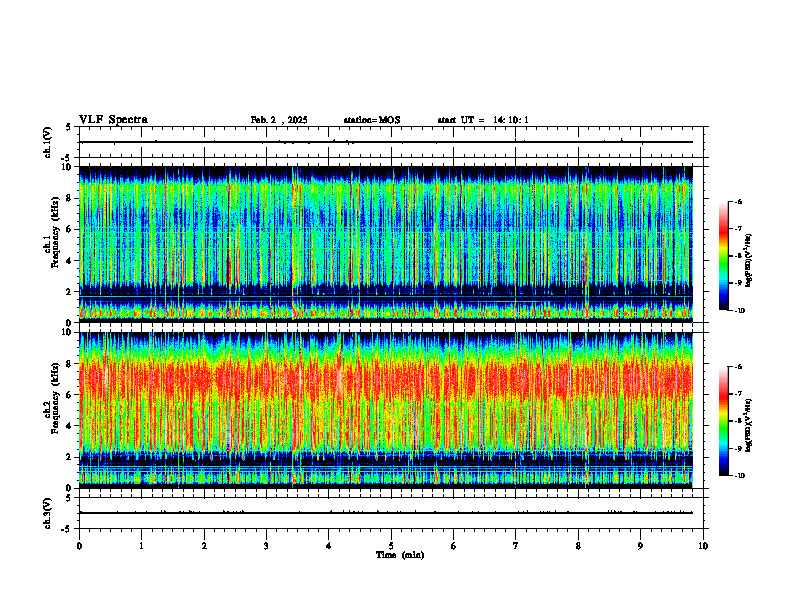Image resolution: width=792 pixels, height=612 pixels.
Task: Click the "-10" label on ch.2 colorbar
Action: pos(739,476)
